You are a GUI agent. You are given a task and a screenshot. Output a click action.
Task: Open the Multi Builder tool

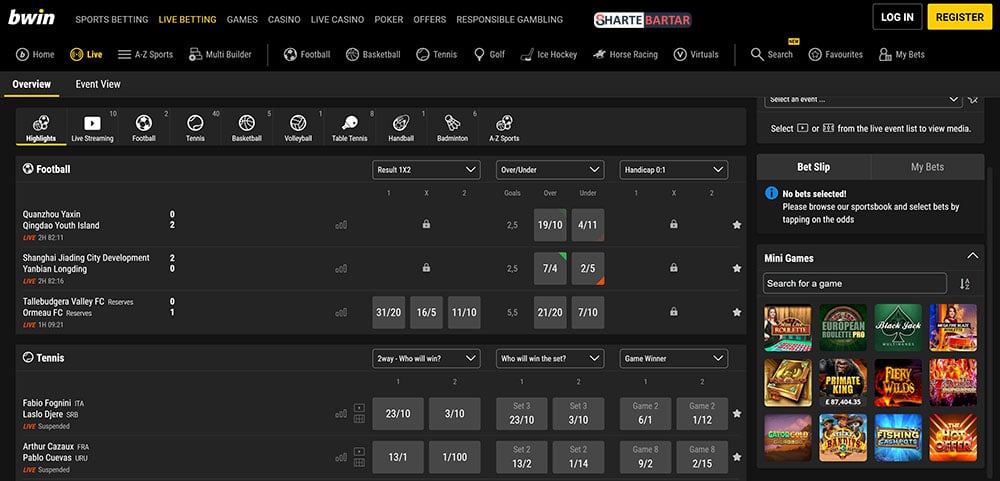220,55
